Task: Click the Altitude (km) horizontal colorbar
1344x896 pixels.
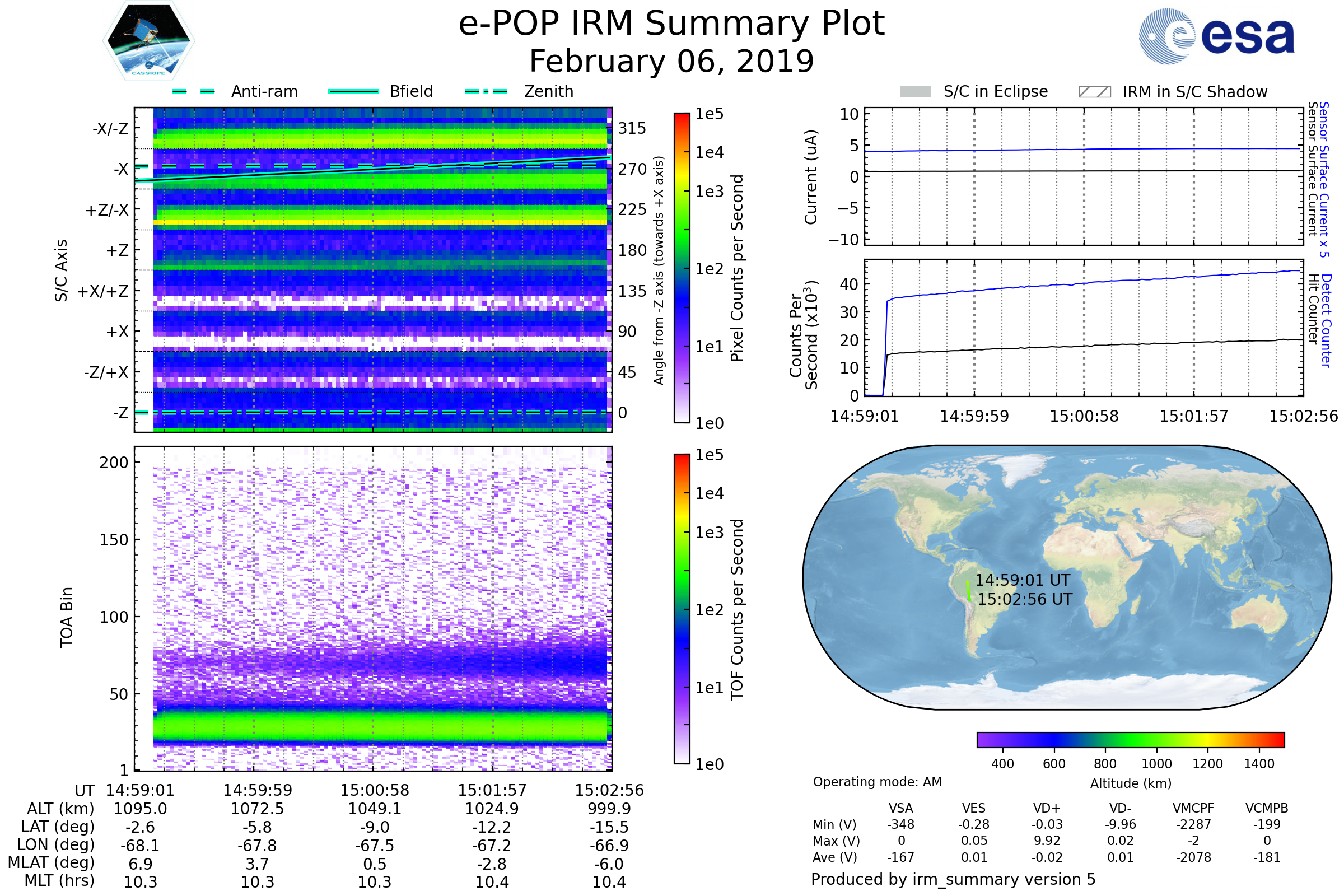Action: click(1130, 739)
